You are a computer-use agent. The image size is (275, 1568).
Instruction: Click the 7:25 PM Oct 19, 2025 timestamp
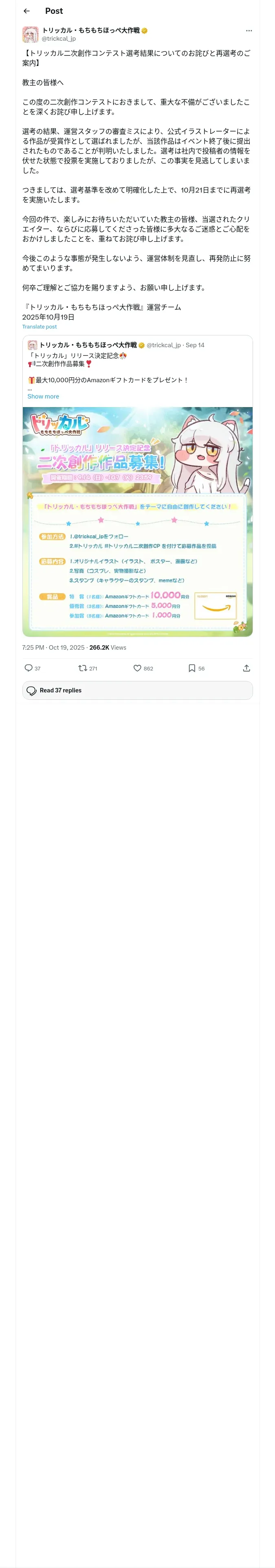tap(53, 648)
